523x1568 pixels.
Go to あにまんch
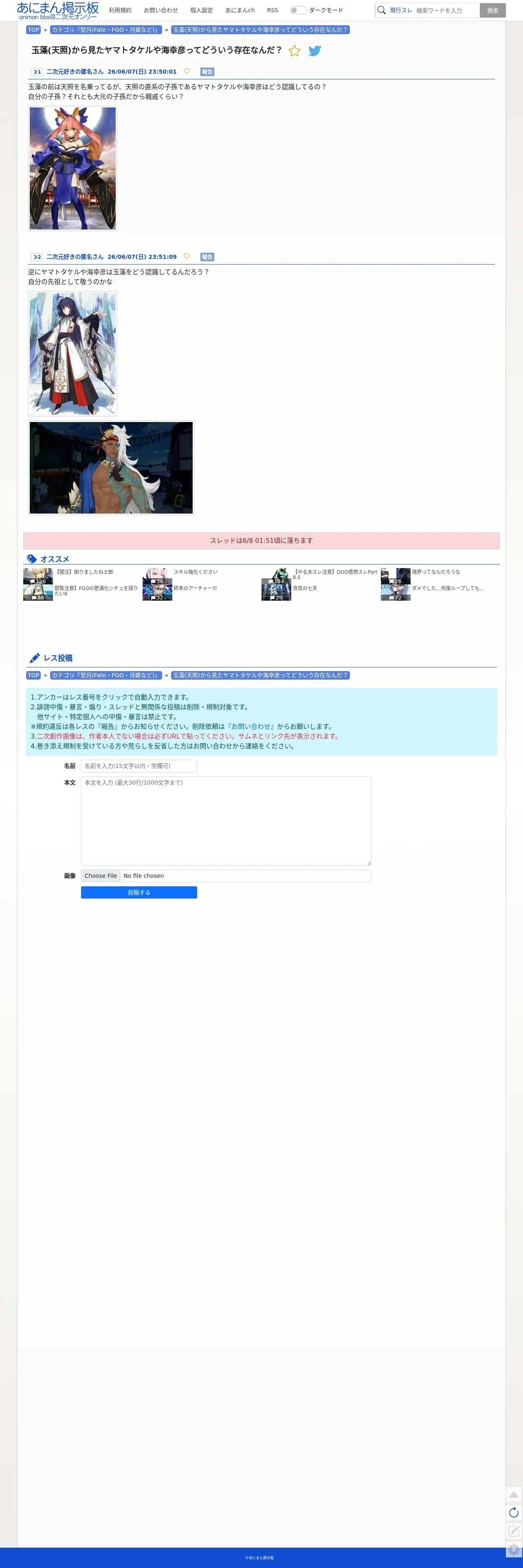coord(240,10)
